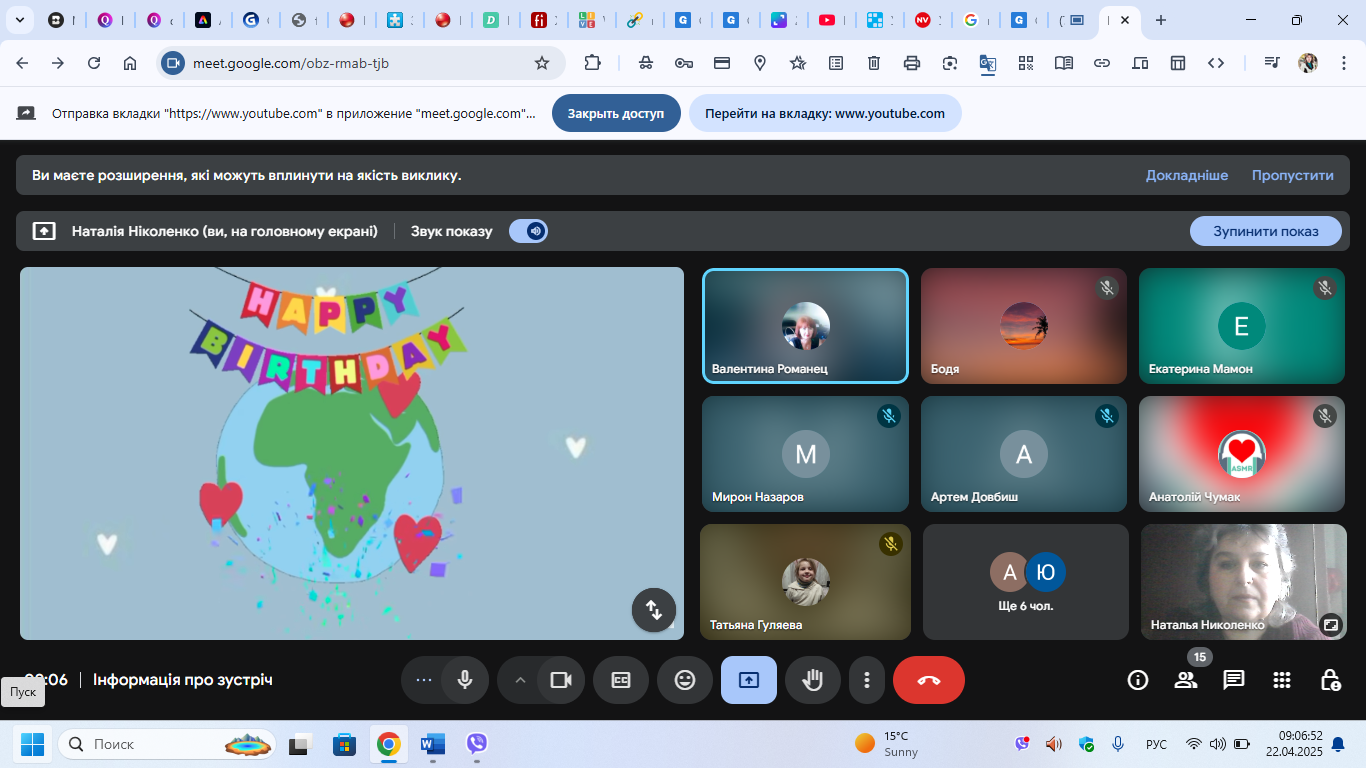Image resolution: width=1366 pixels, height=768 pixels.
Task: Open chat with everyone
Action: 1234,680
